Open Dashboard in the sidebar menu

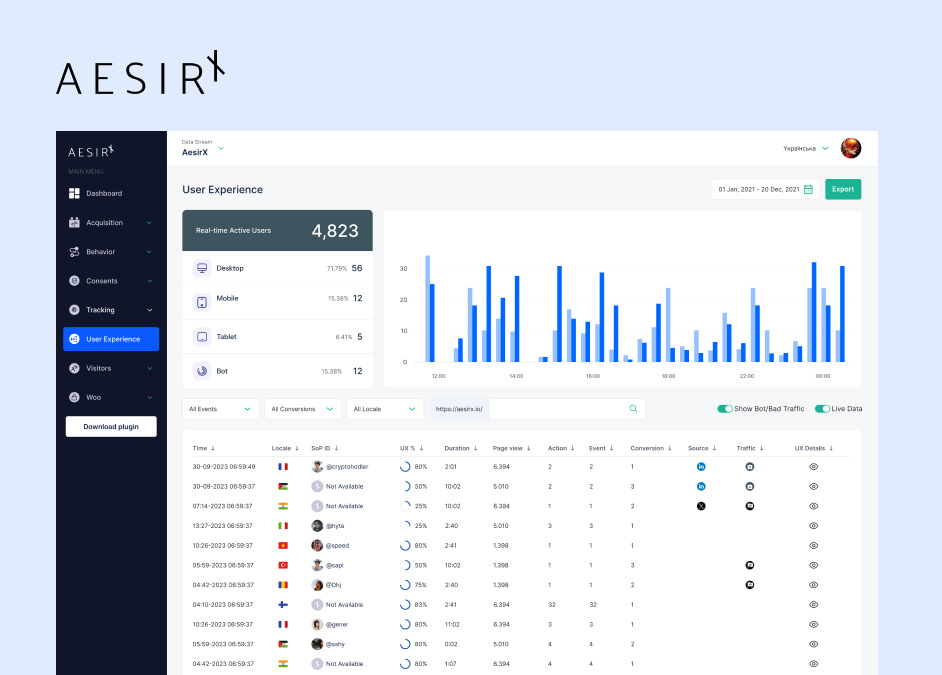tap(104, 193)
